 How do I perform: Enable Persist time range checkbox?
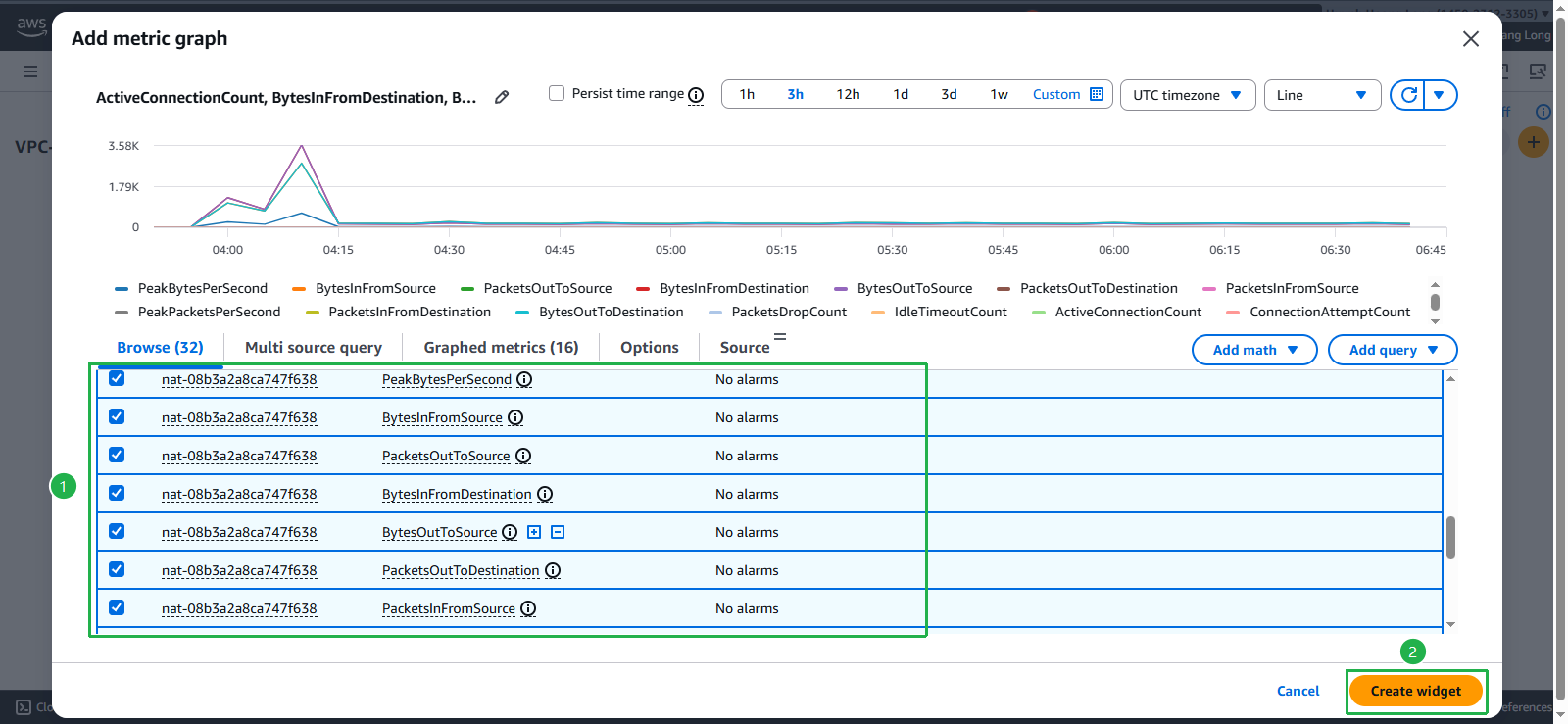pos(557,93)
